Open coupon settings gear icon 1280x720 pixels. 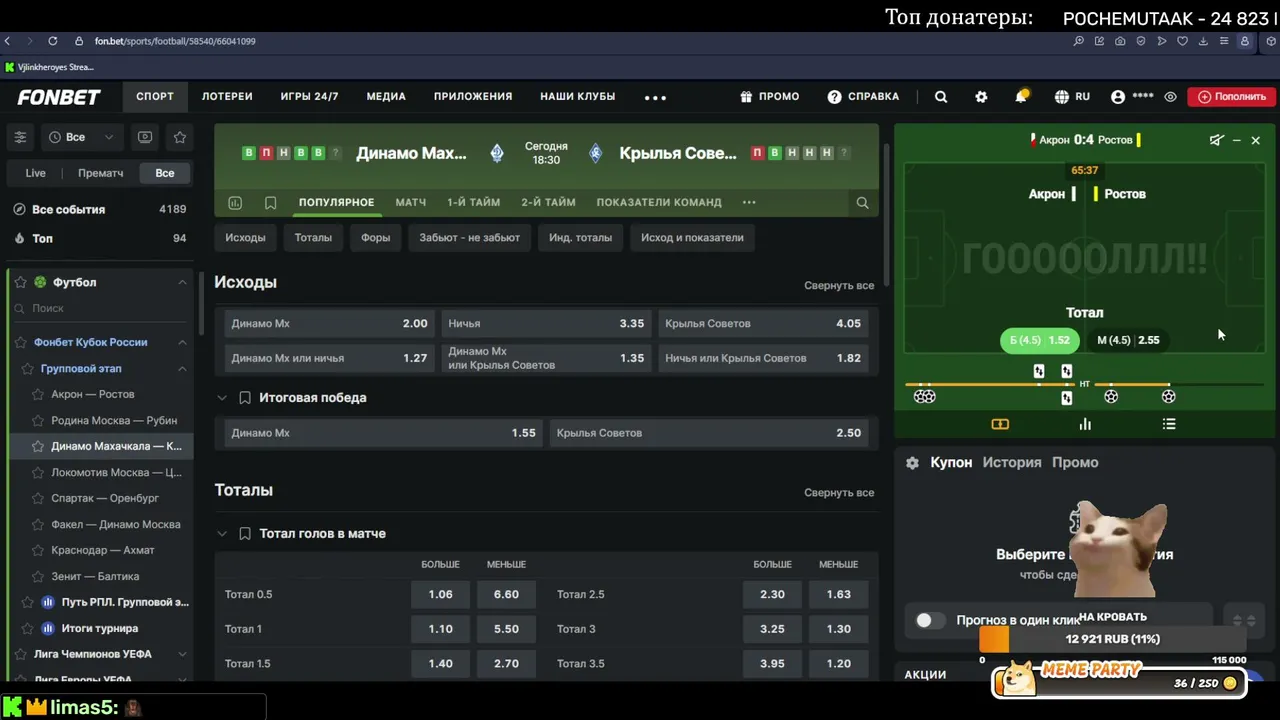(912, 463)
